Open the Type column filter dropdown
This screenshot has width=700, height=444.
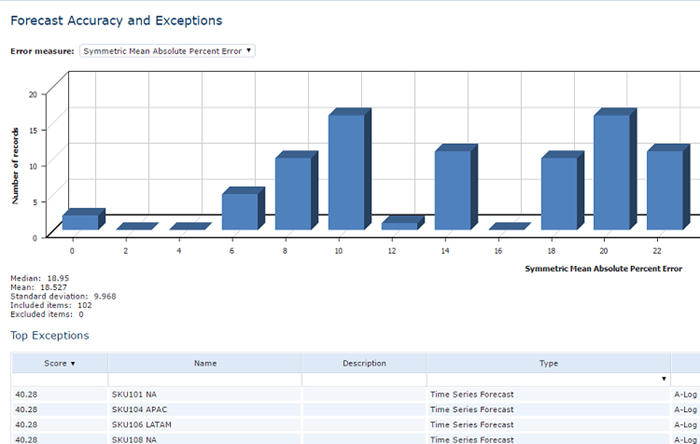pyautogui.click(x=663, y=379)
